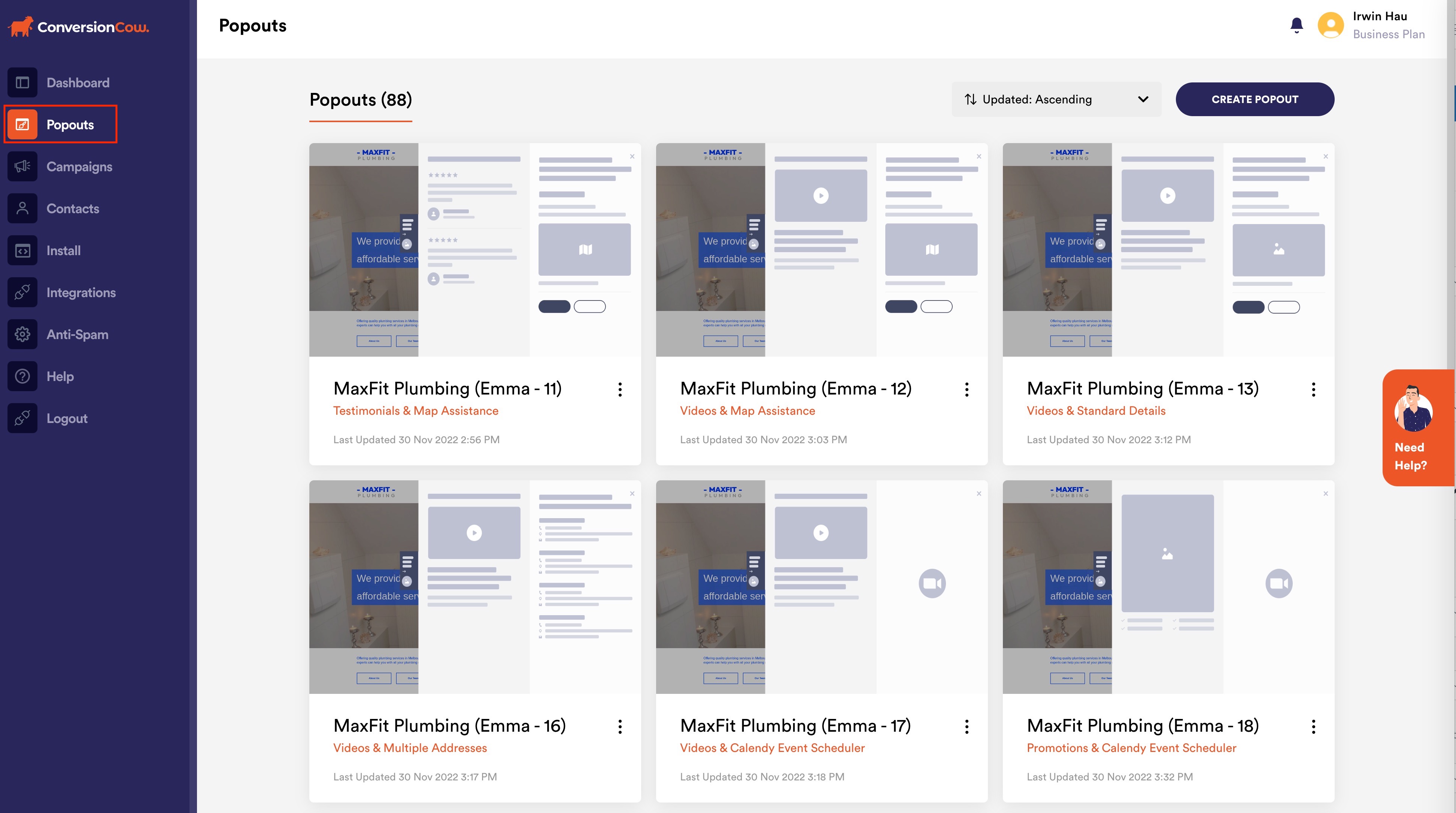Click the Anti-Spam gear icon
Image resolution: width=1456 pixels, height=813 pixels.
[22, 334]
